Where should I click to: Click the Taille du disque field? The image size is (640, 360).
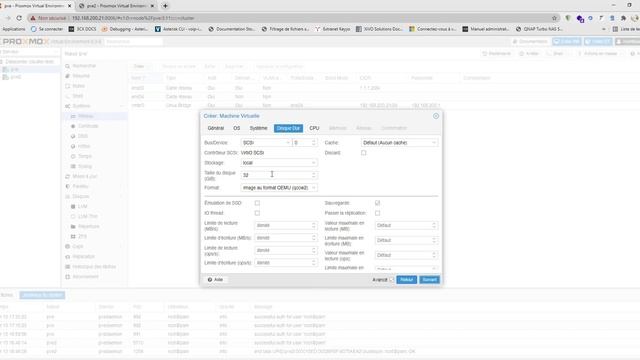click(276, 175)
